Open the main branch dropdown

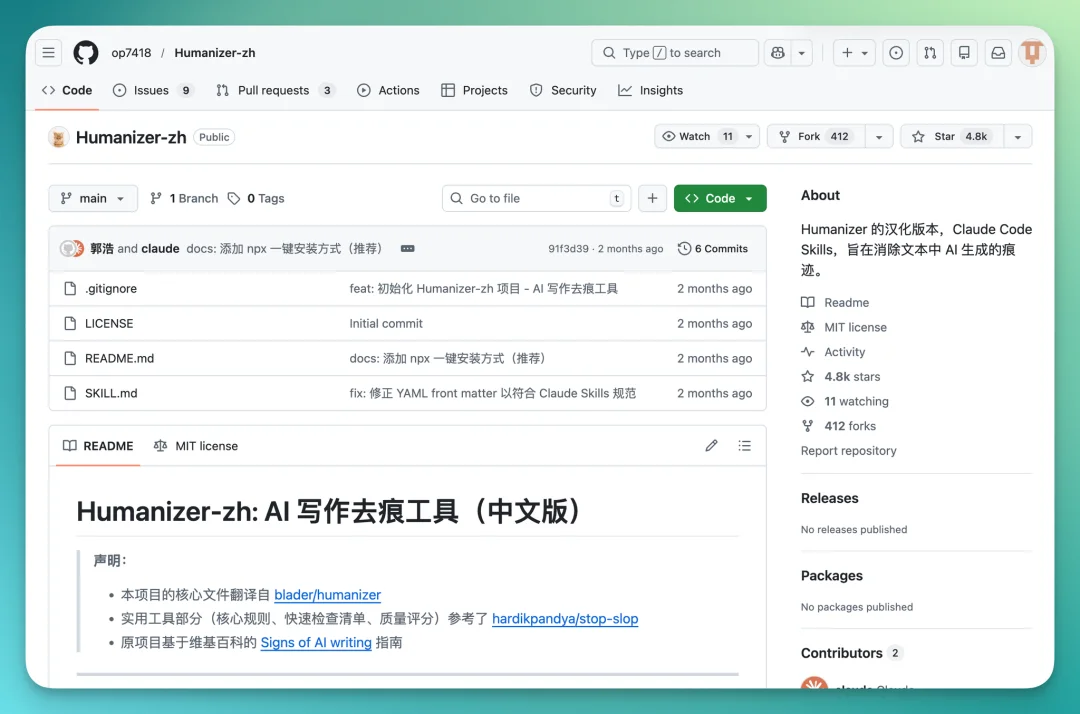(92, 198)
